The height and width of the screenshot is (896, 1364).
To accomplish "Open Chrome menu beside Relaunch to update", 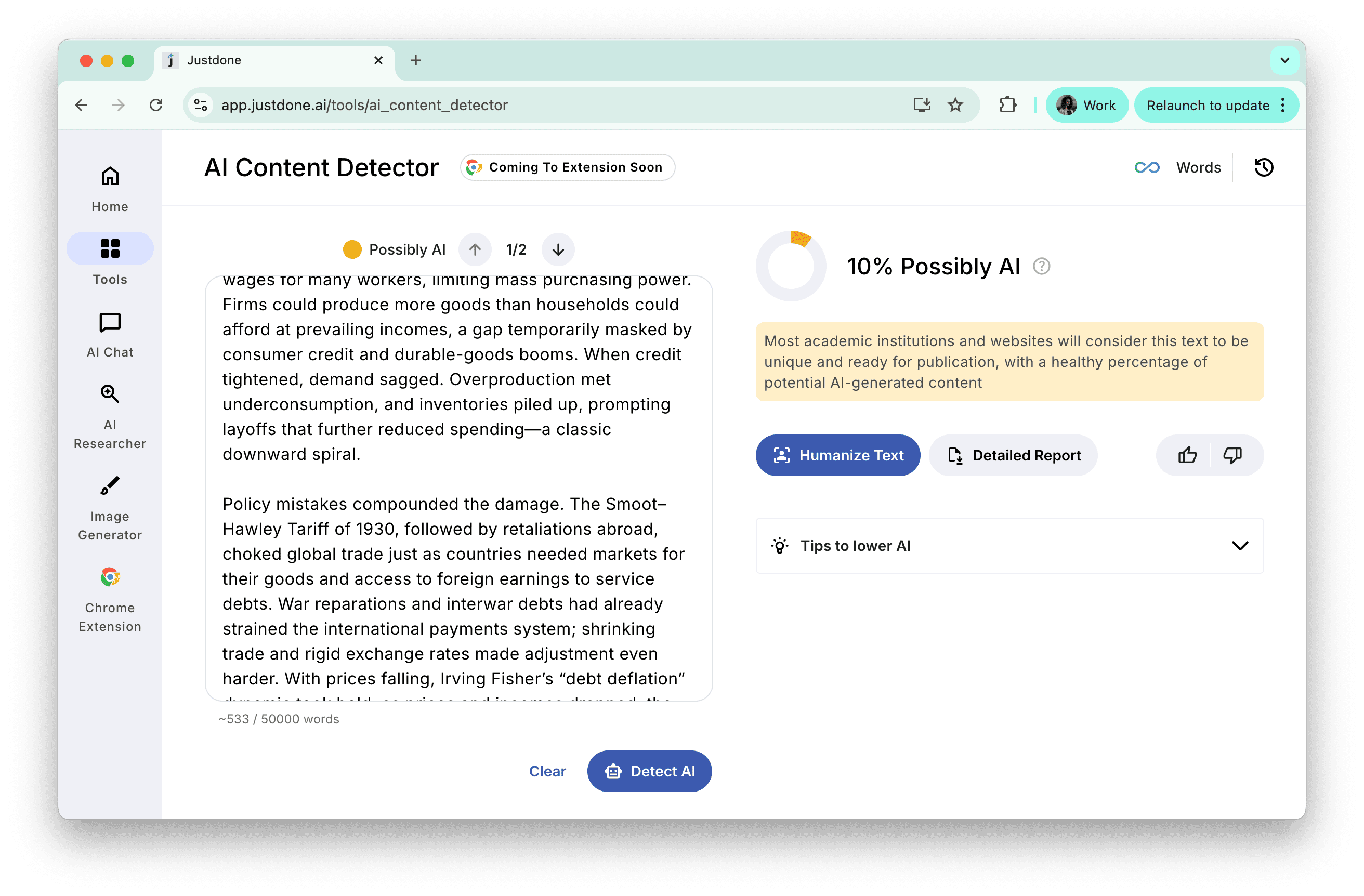I will pos(1283,106).
